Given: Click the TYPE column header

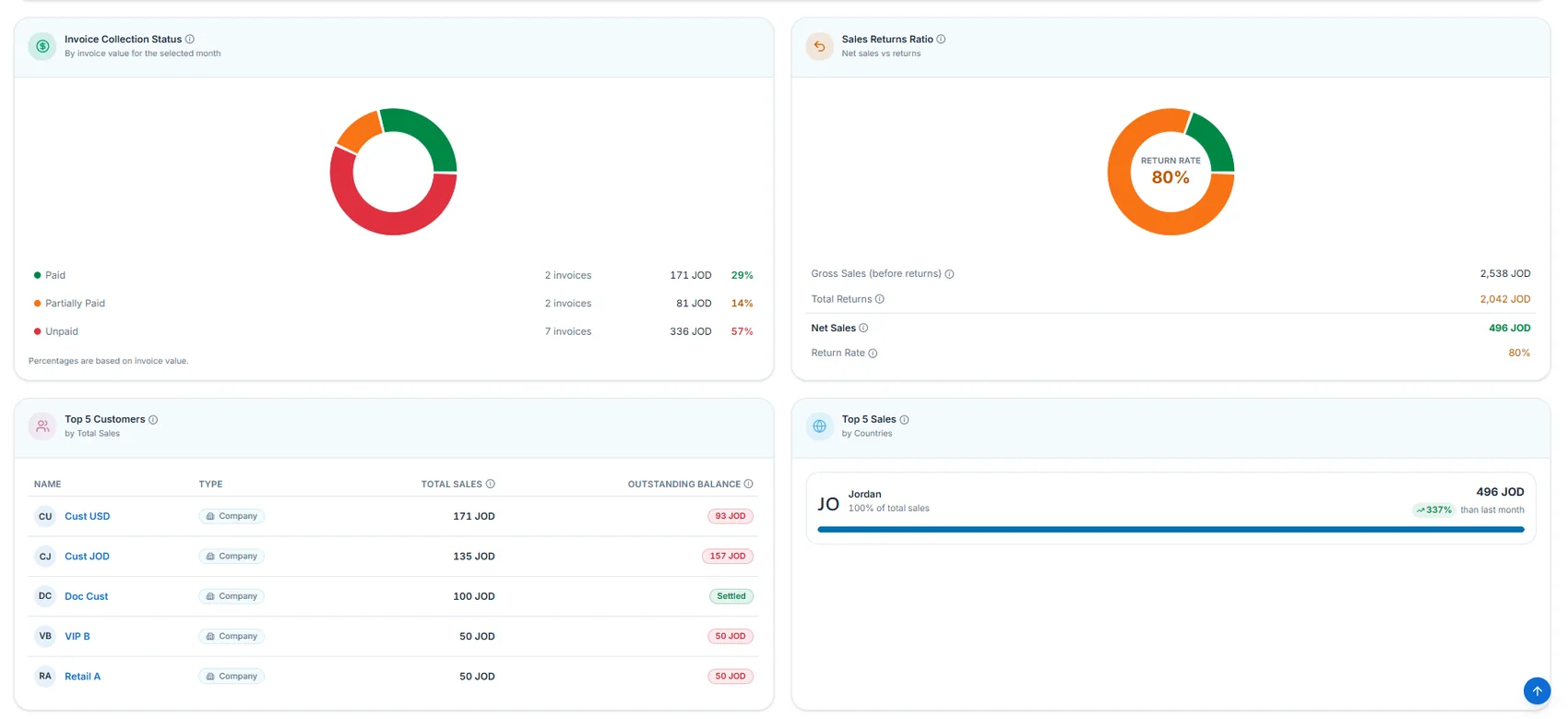Looking at the screenshot, I should point(210,484).
